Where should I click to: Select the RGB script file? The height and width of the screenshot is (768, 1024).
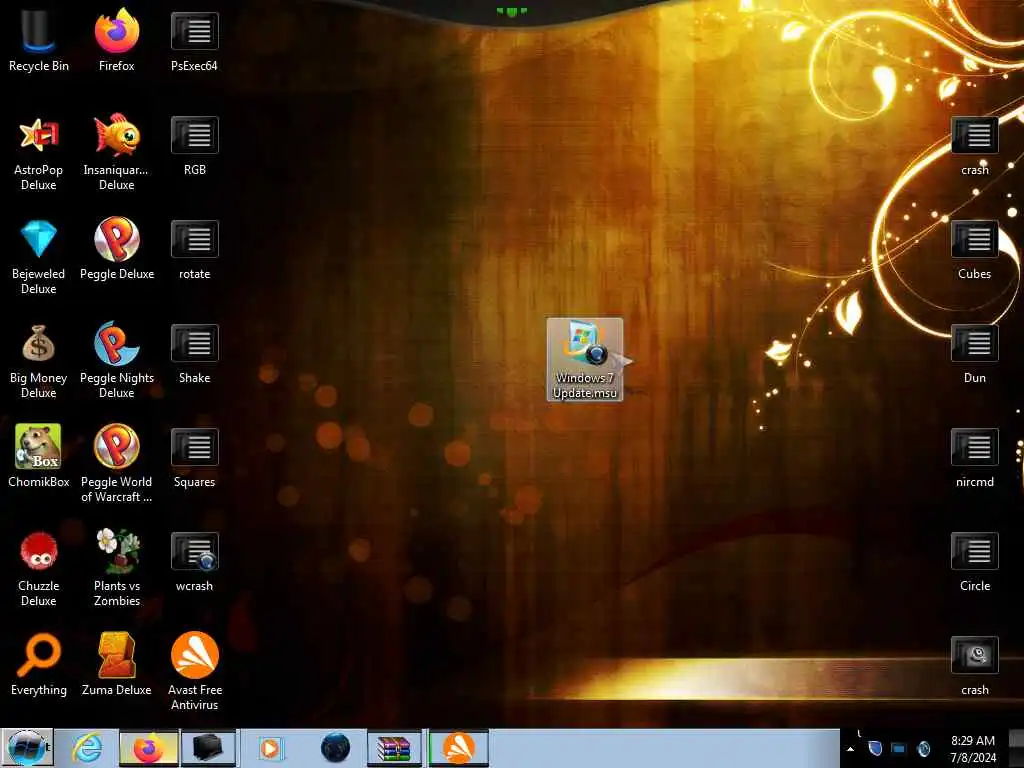[x=195, y=145]
